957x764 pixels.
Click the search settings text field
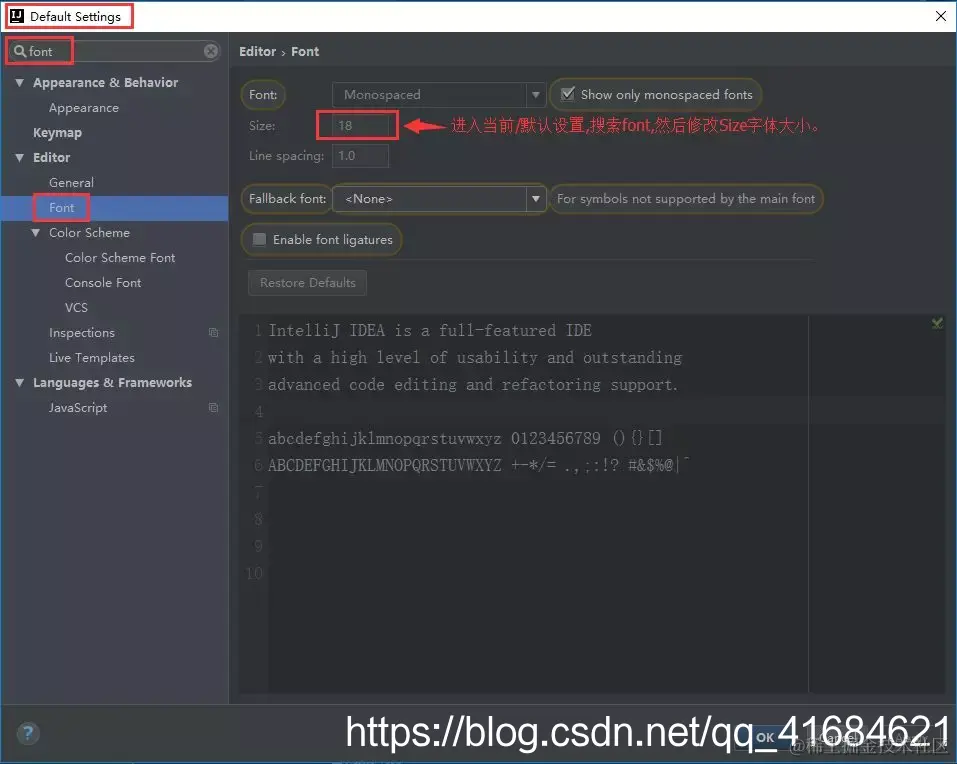[x=113, y=51]
